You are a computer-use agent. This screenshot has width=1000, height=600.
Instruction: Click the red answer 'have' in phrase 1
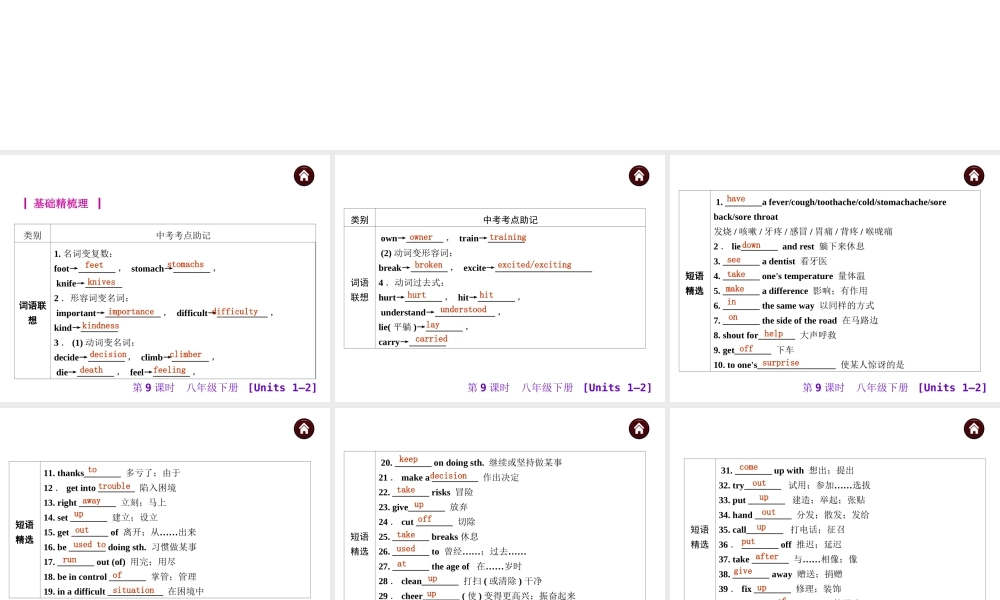pyautogui.click(x=735, y=199)
